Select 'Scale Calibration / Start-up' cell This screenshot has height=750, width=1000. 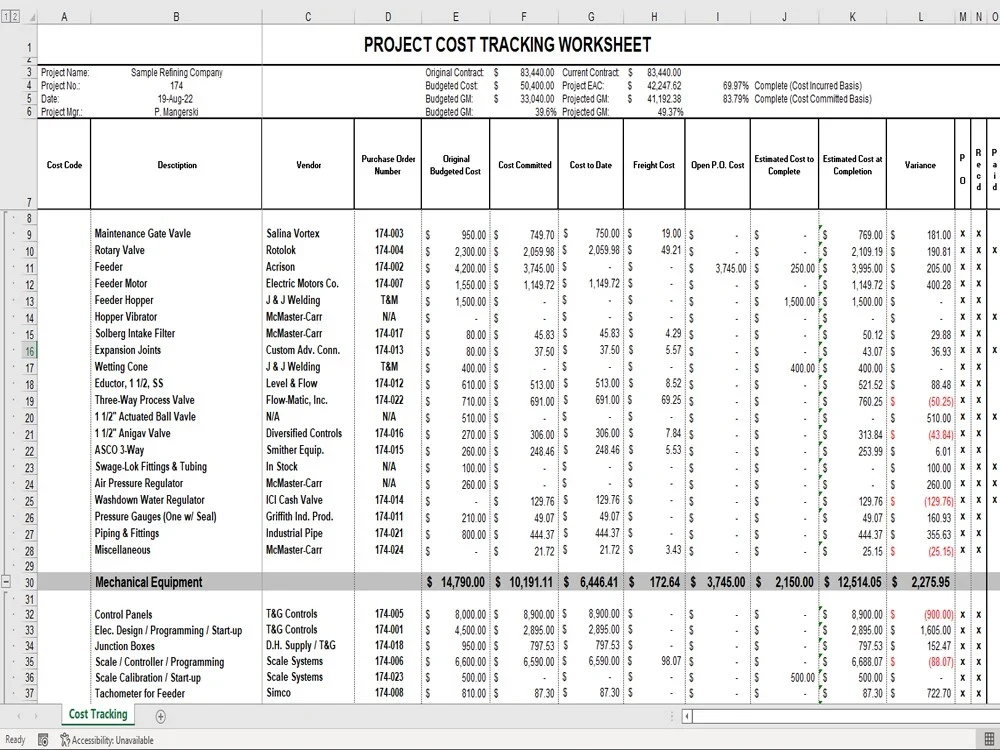tap(176, 677)
